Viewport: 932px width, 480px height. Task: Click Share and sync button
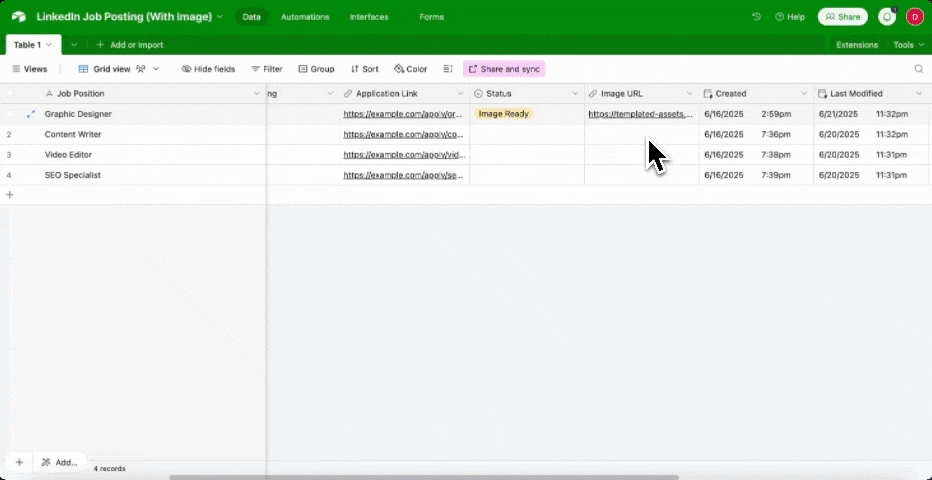tap(504, 69)
